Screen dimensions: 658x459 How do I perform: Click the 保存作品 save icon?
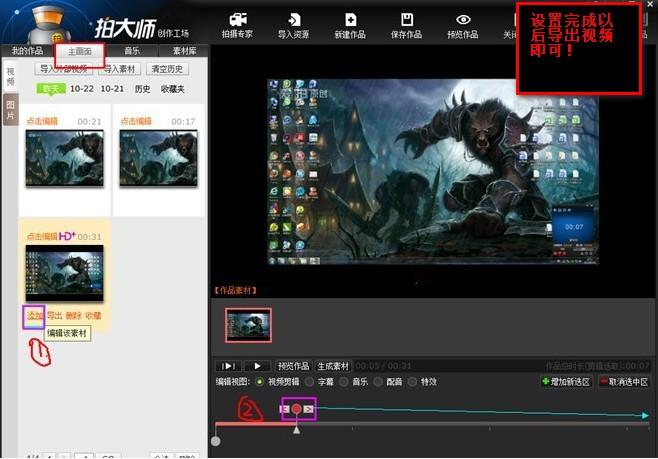pyautogui.click(x=407, y=19)
